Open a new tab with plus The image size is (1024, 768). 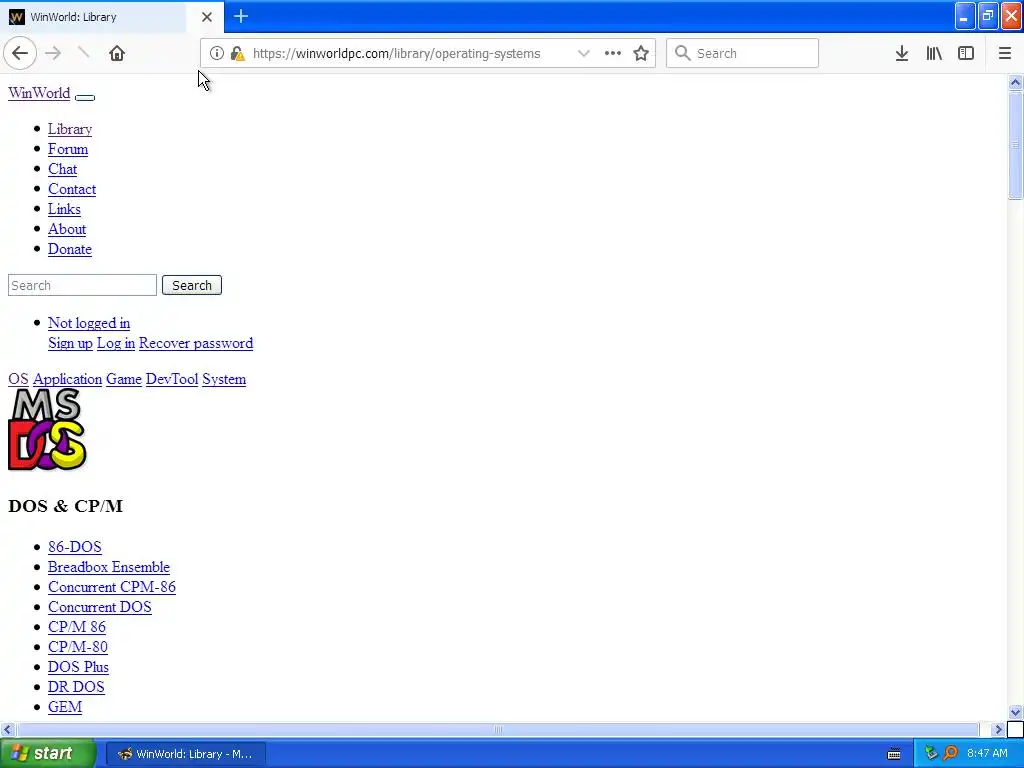241,16
